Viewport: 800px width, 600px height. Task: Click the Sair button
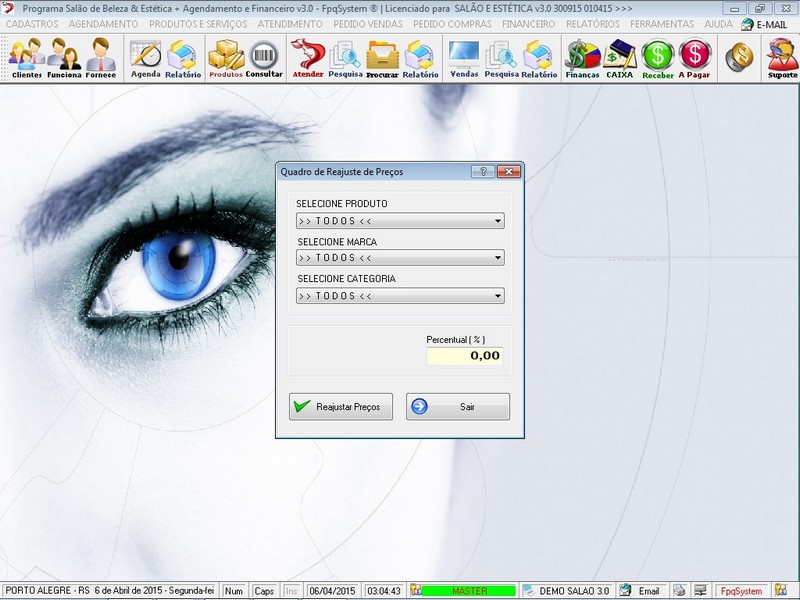click(458, 407)
